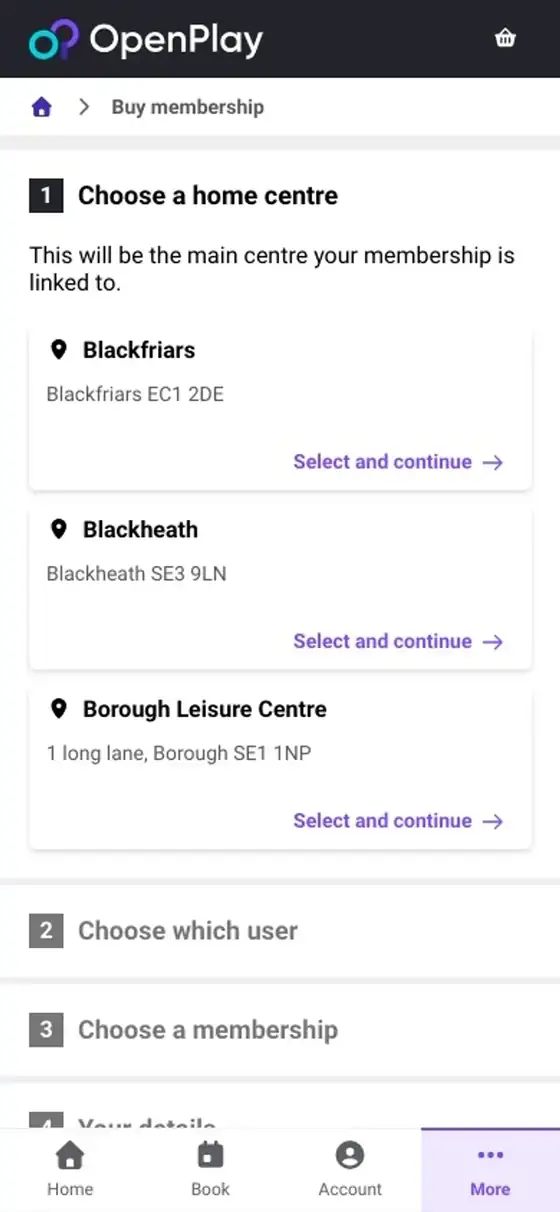Click the breadcrumb chevron separator
The width and height of the screenshot is (560, 1212).
click(x=84, y=107)
